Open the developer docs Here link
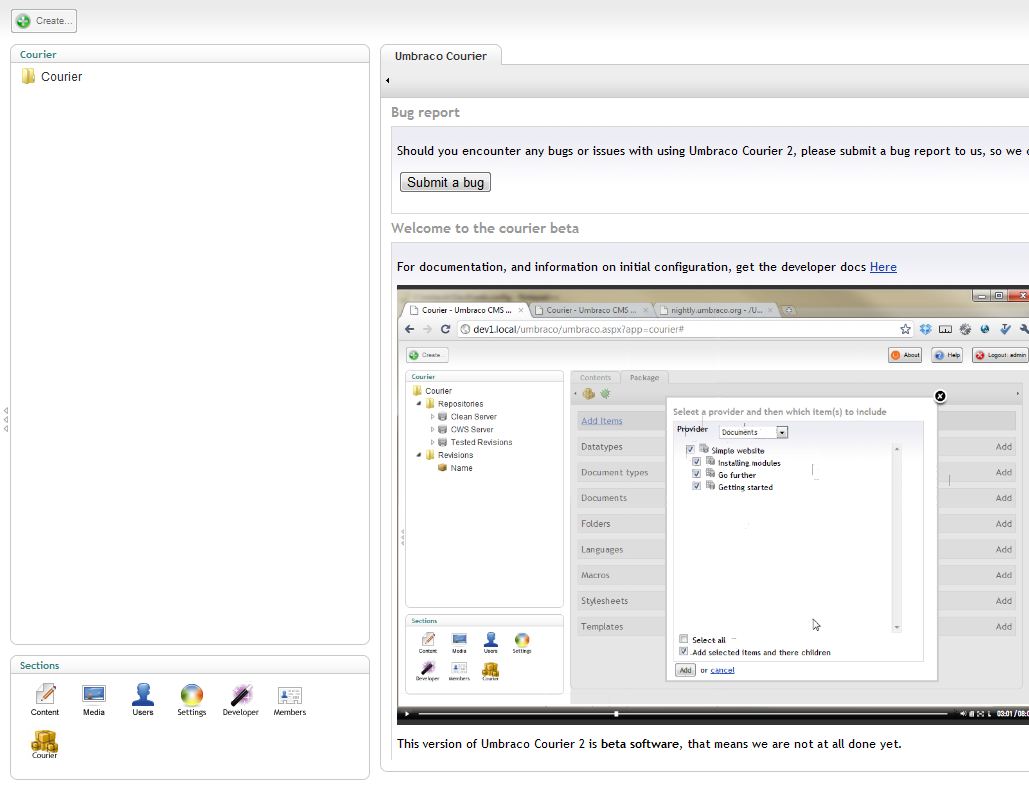 [883, 267]
